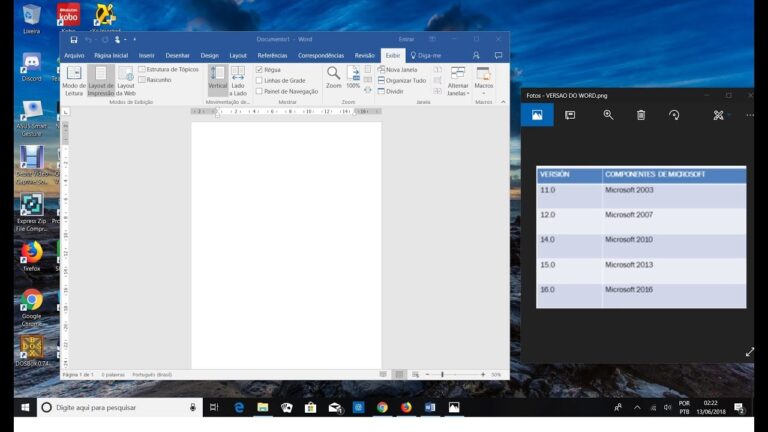Click the Página 1 de 1 status entry
Viewport: 768px width, 432px height.
78,375
